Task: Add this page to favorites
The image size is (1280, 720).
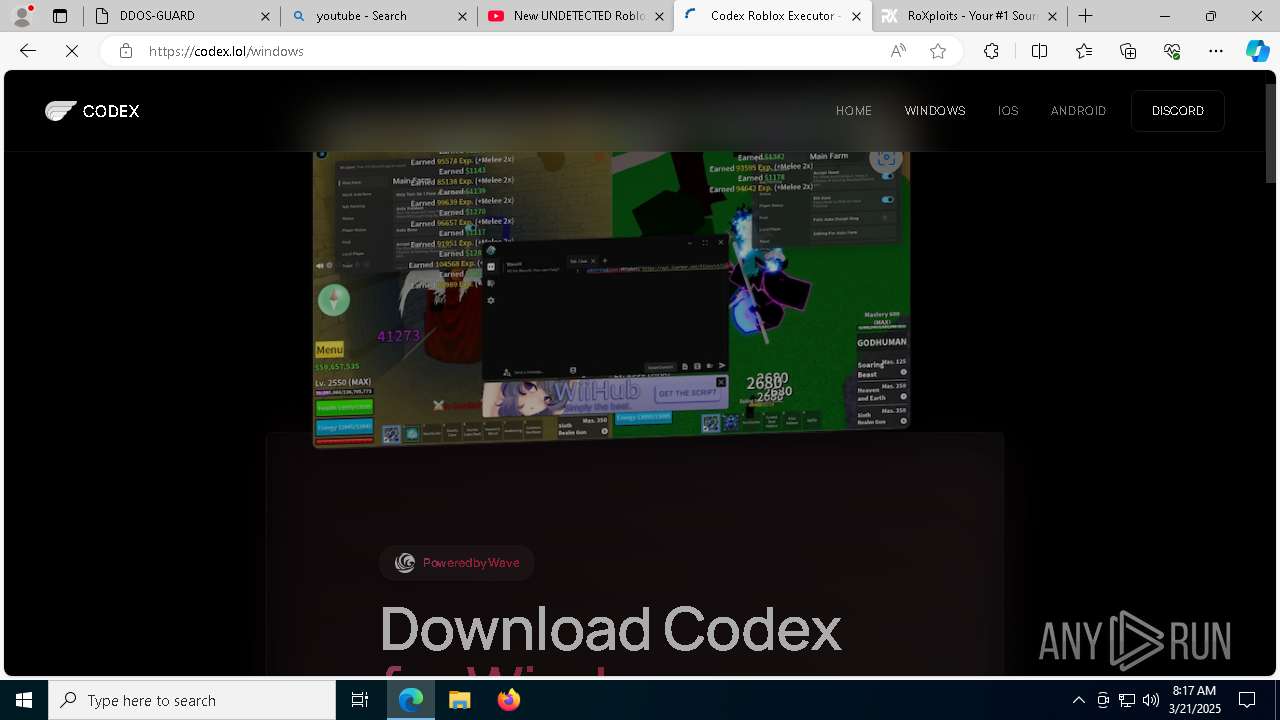Action: point(938,51)
